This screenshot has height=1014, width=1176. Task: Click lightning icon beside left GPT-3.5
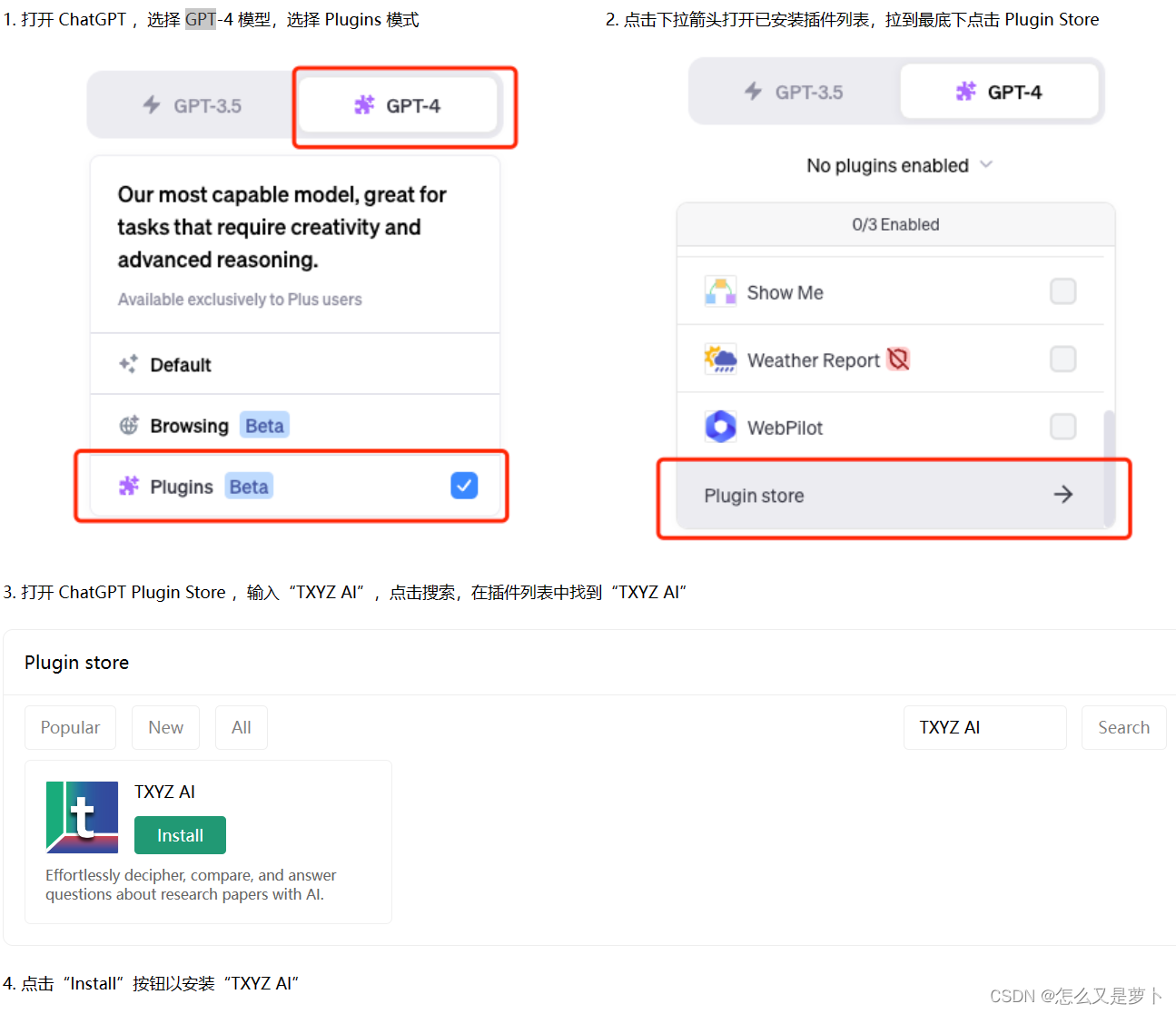pyautogui.click(x=152, y=105)
